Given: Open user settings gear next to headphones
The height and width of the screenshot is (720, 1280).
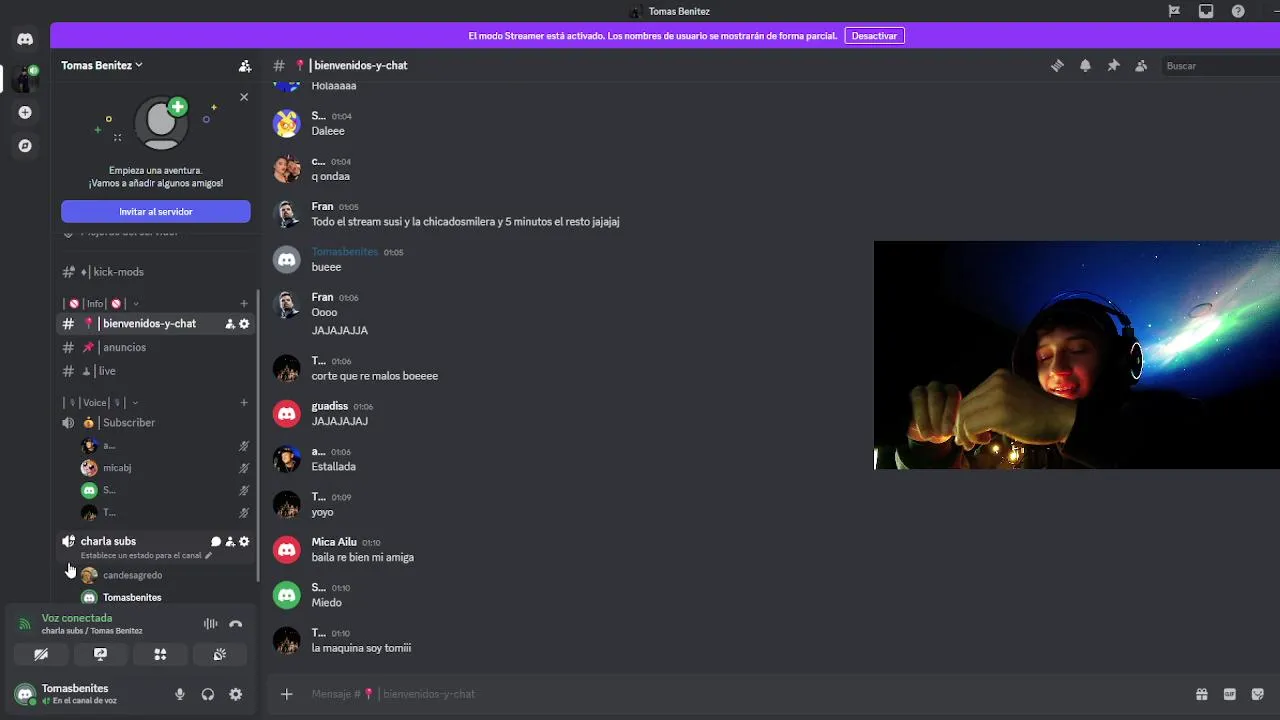Looking at the screenshot, I should point(236,694).
